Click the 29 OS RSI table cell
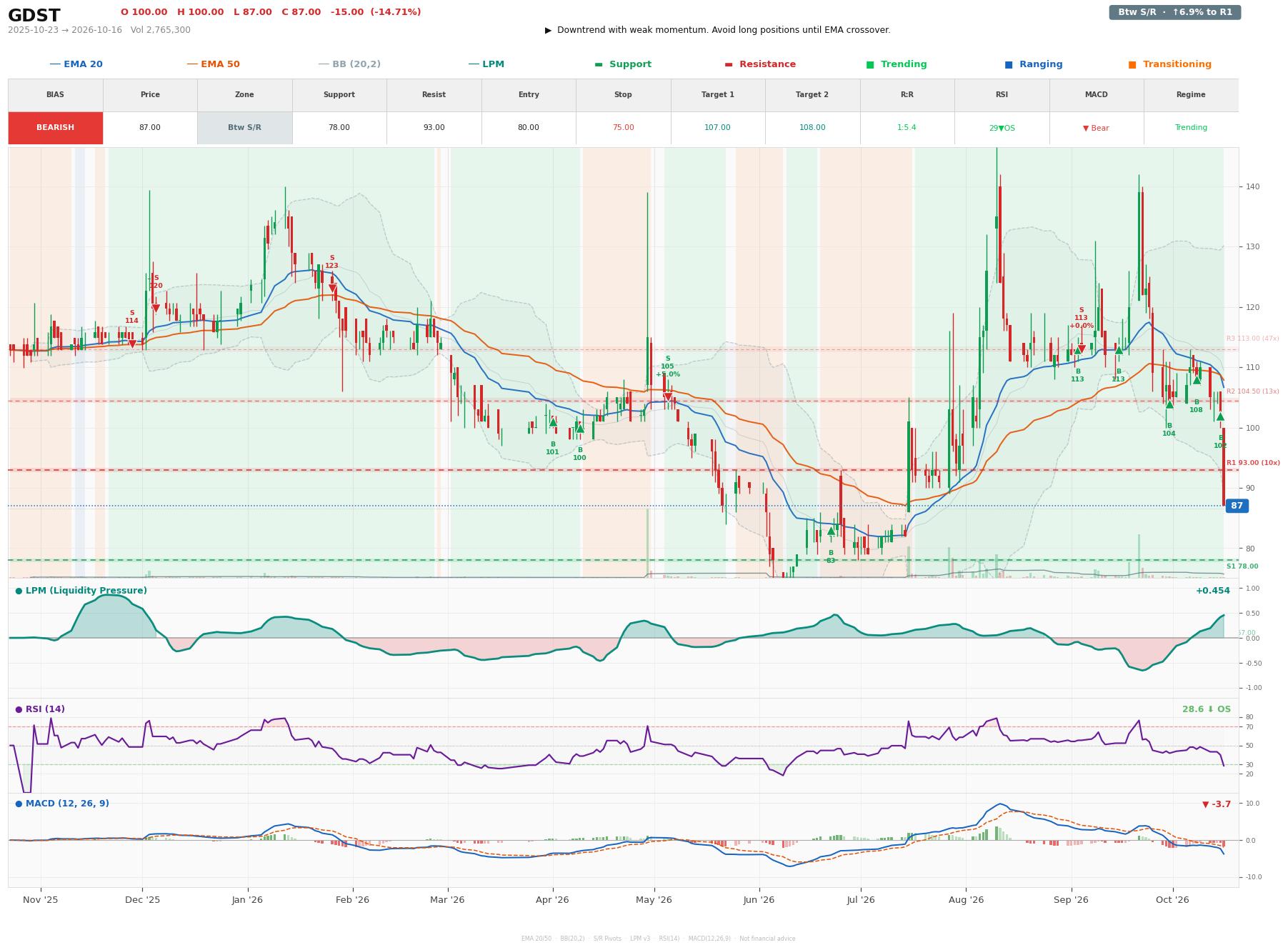The width and height of the screenshot is (1288, 950). pyautogui.click(x=1002, y=128)
